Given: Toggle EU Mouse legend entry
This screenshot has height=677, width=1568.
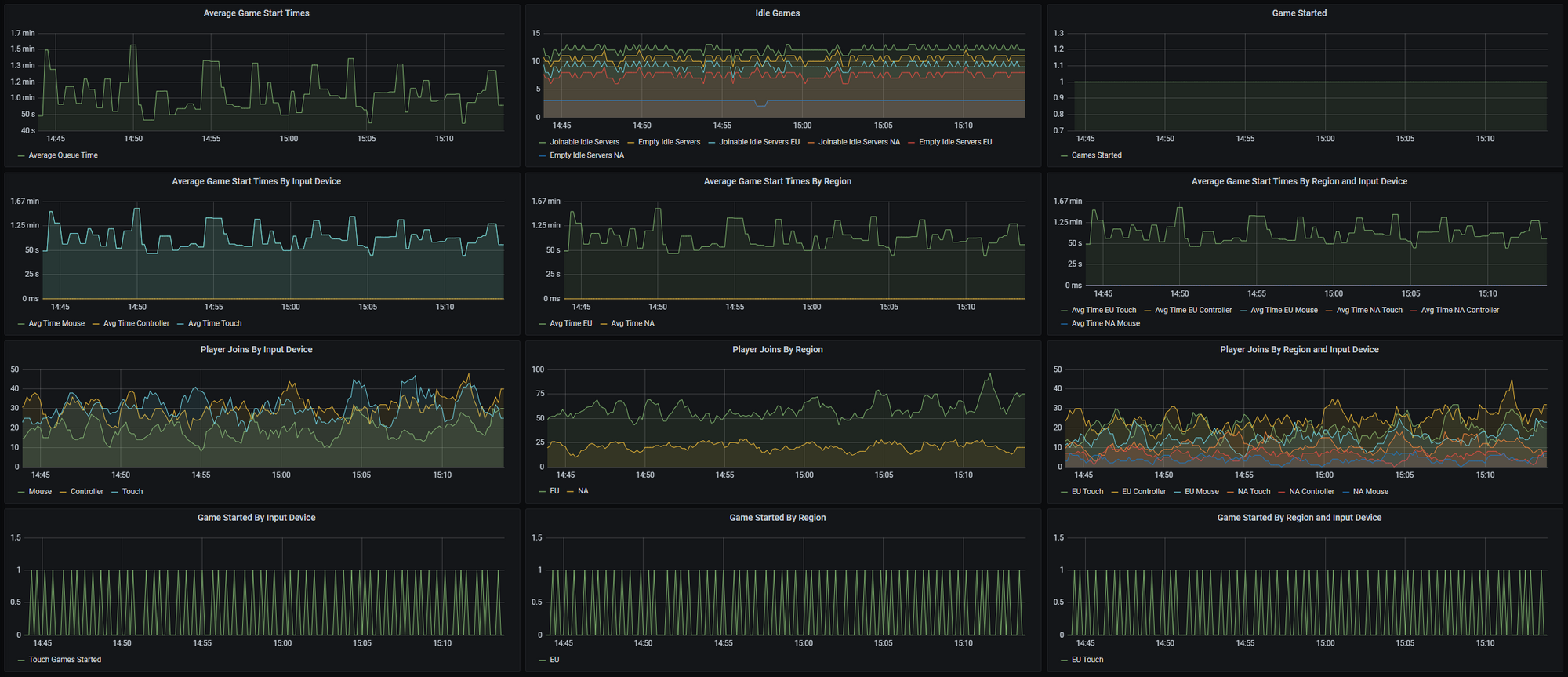Looking at the screenshot, I should pos(1201,492).
